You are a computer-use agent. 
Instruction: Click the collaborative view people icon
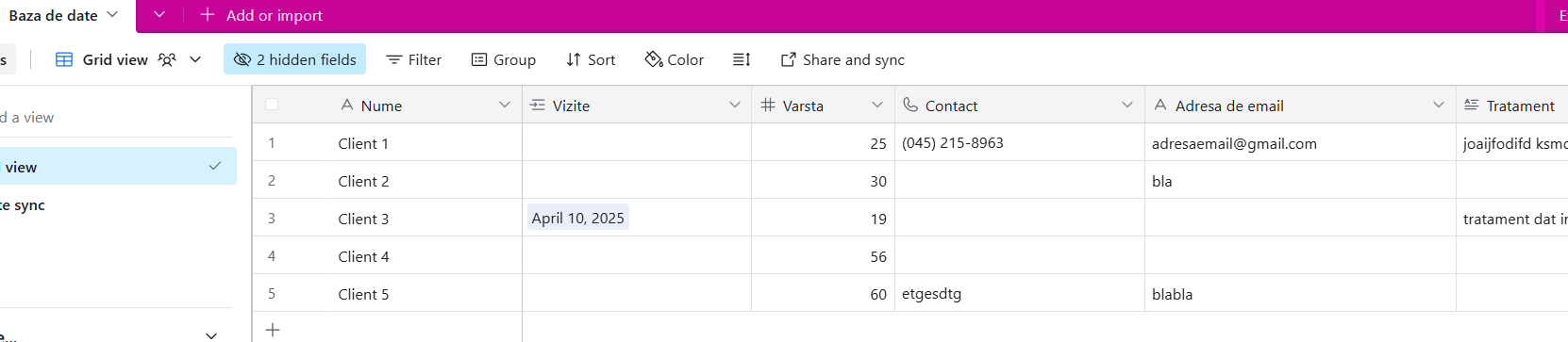pyautogui.click(x=167, y=59)
